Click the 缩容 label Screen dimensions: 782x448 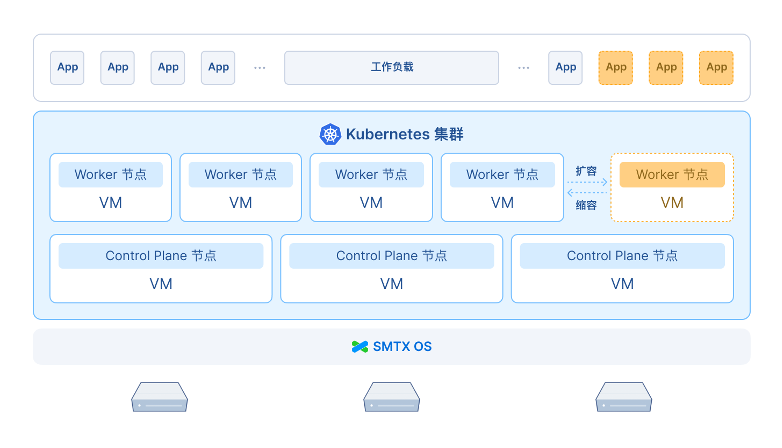coord(586,205)
